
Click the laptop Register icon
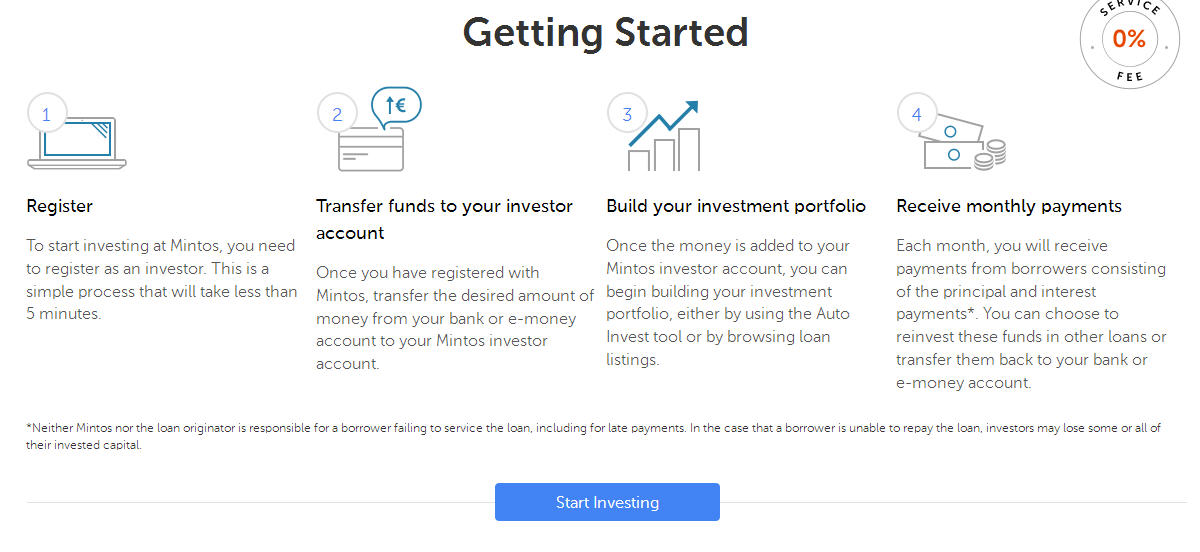point(77,142)
